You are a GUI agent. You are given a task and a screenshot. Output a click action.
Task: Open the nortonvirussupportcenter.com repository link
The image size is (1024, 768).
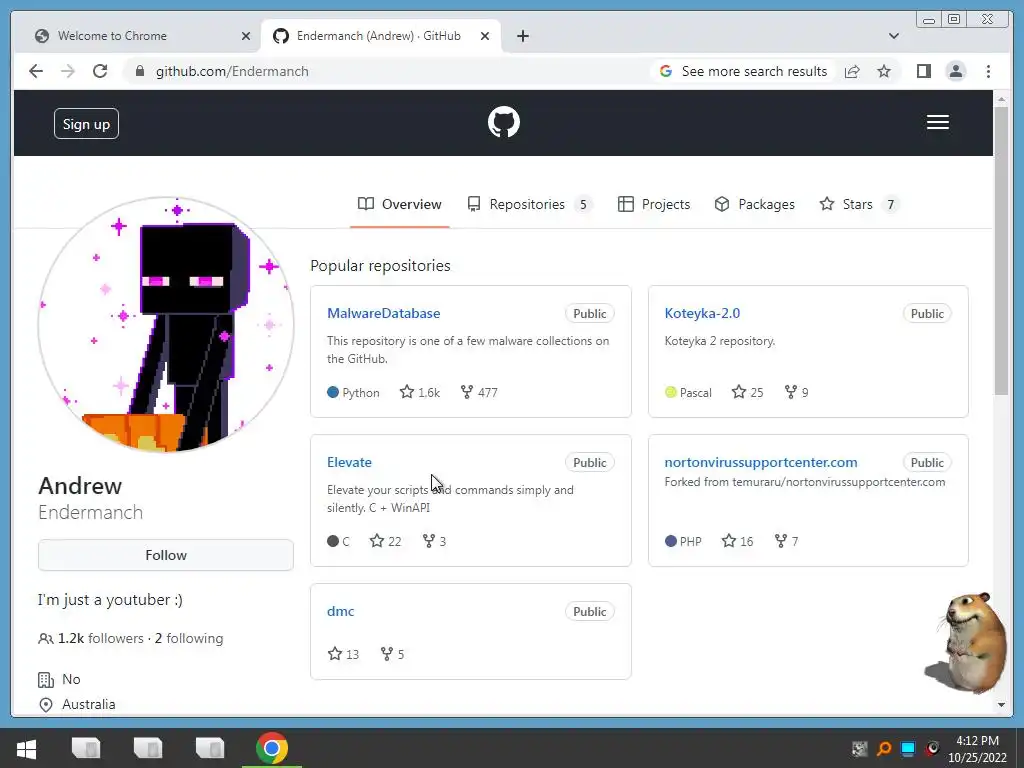coord(761,462)
